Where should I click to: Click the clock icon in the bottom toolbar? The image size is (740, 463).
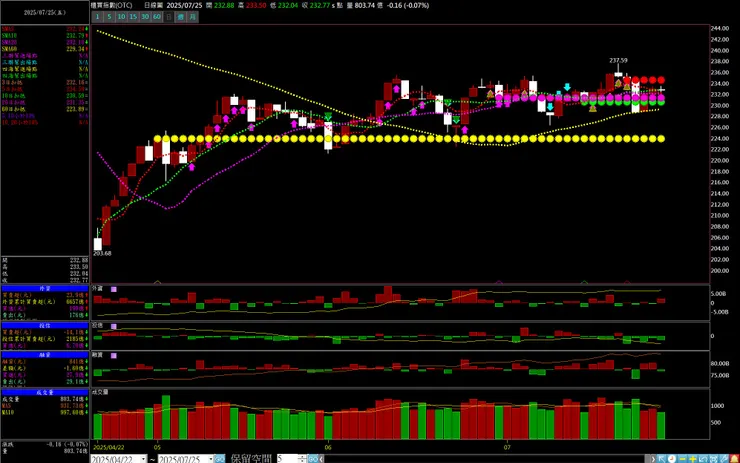point(672,459)
